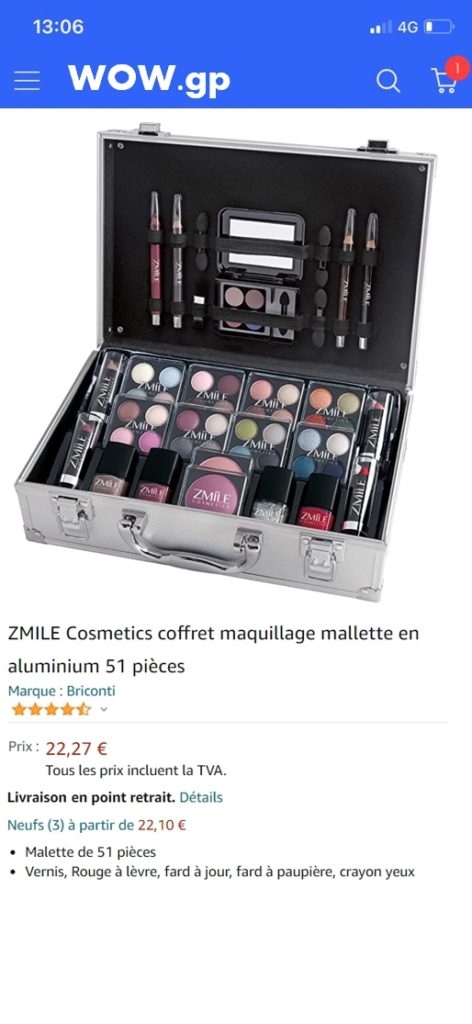Go to the WOW.gp home logo

tap(149, 80)
